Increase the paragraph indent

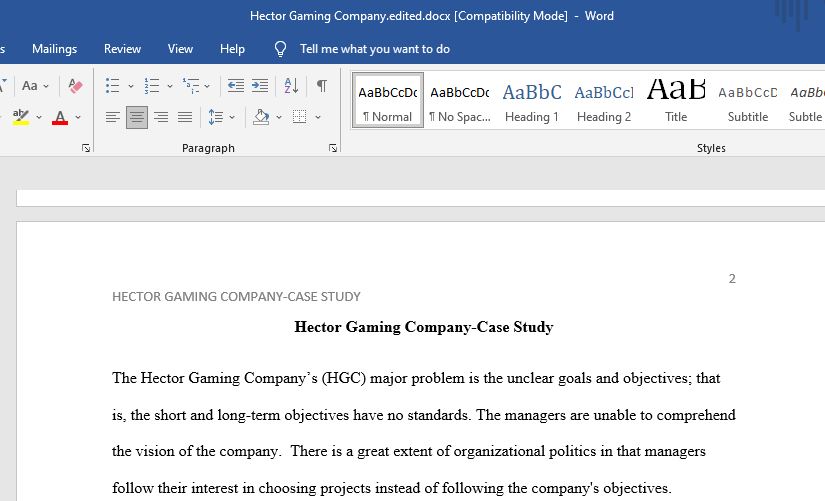(x=259, y=86)
